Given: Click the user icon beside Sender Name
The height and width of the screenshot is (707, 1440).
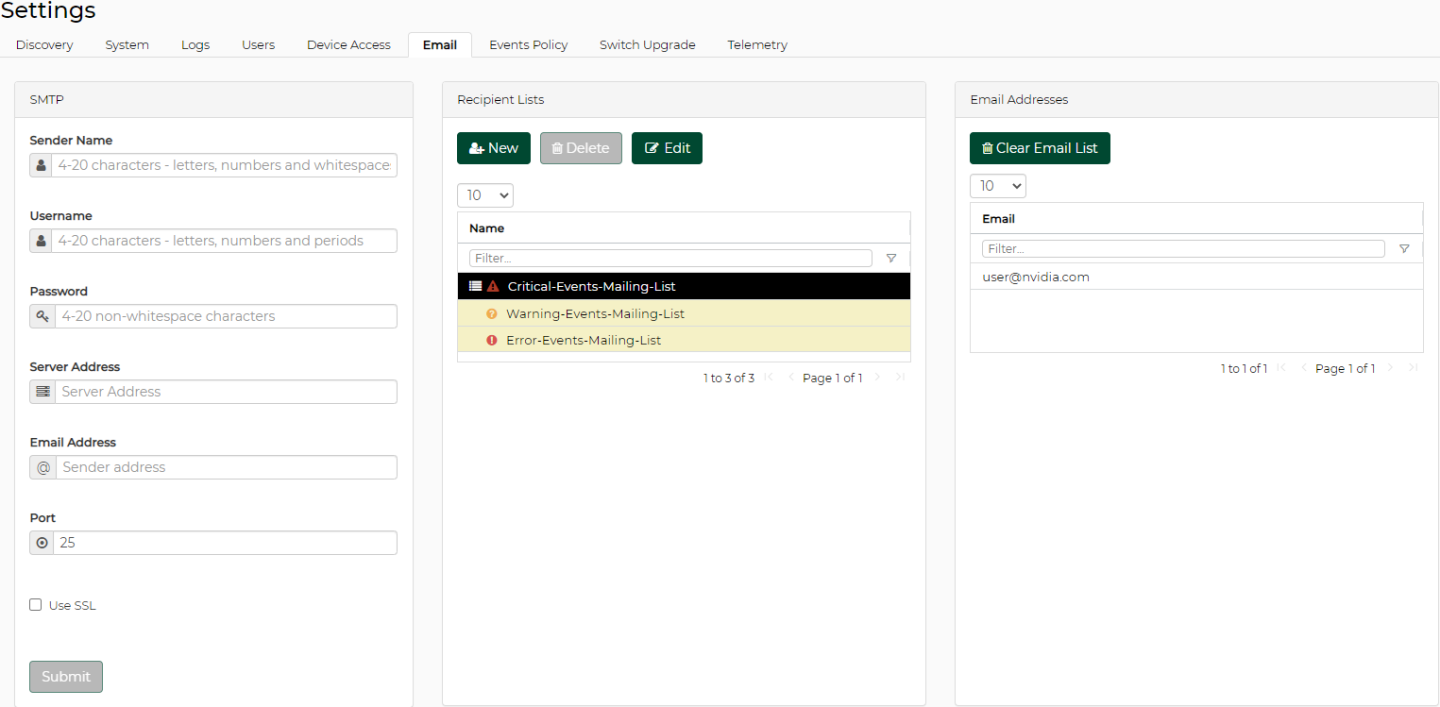Looking at the screenshot, I should coord(41,165).
